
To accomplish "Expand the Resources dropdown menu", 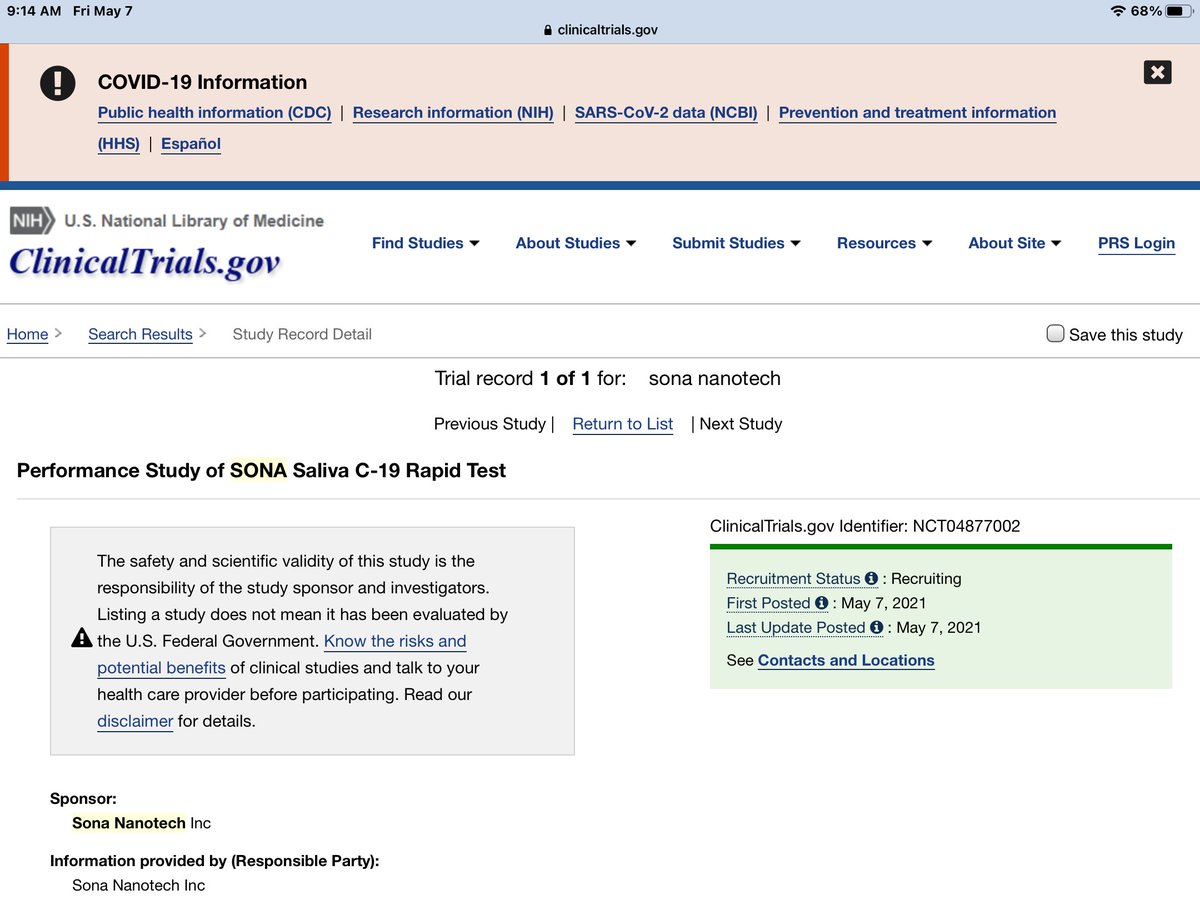I will [884, 243].
